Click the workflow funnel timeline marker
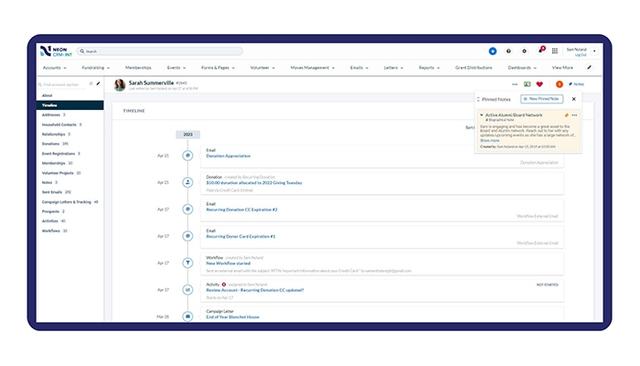640x366 pixels. coord(188,263)
